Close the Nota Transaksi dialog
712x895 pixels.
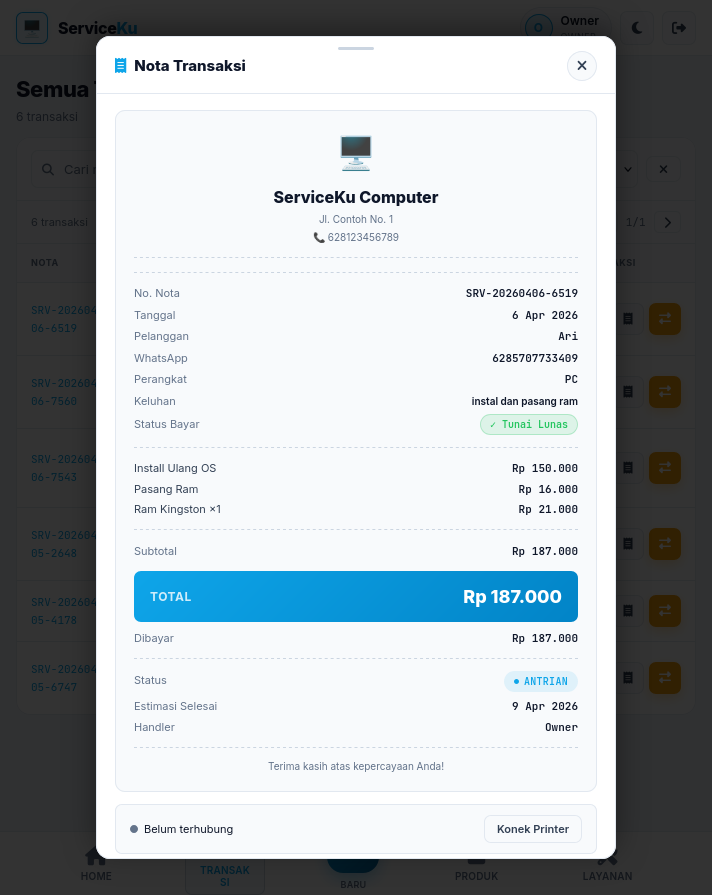(x=581, y=66)
